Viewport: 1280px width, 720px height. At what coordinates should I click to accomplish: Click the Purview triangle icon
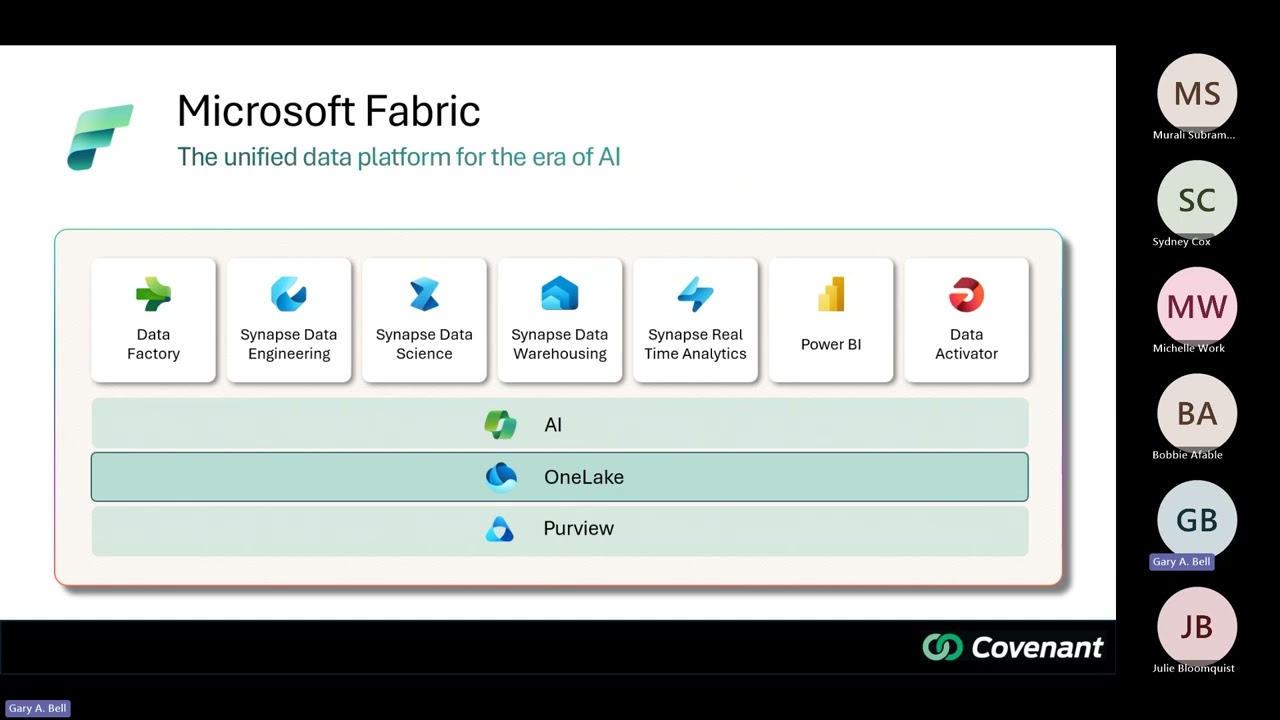[500, 529]
